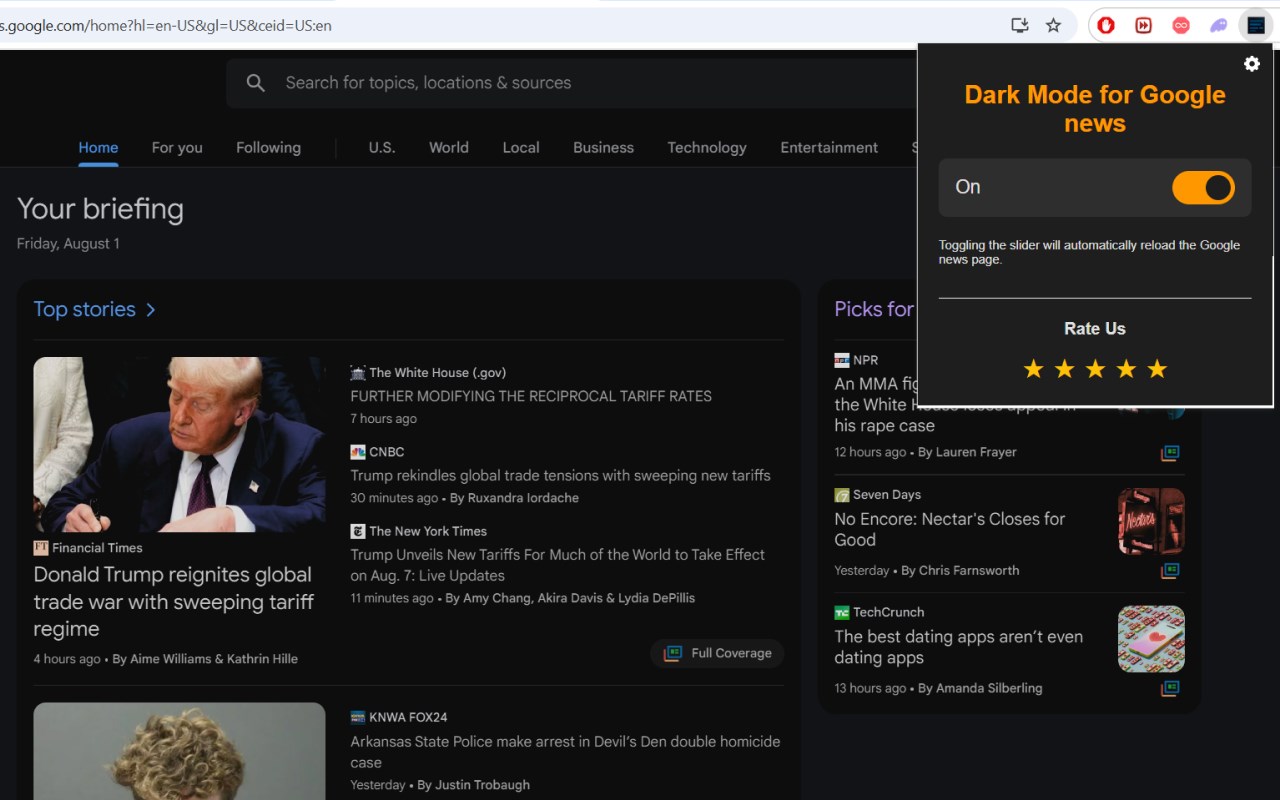The image size is (1280, 800).
Task: Switch to the Technology tab
Action: click(707, 148)
